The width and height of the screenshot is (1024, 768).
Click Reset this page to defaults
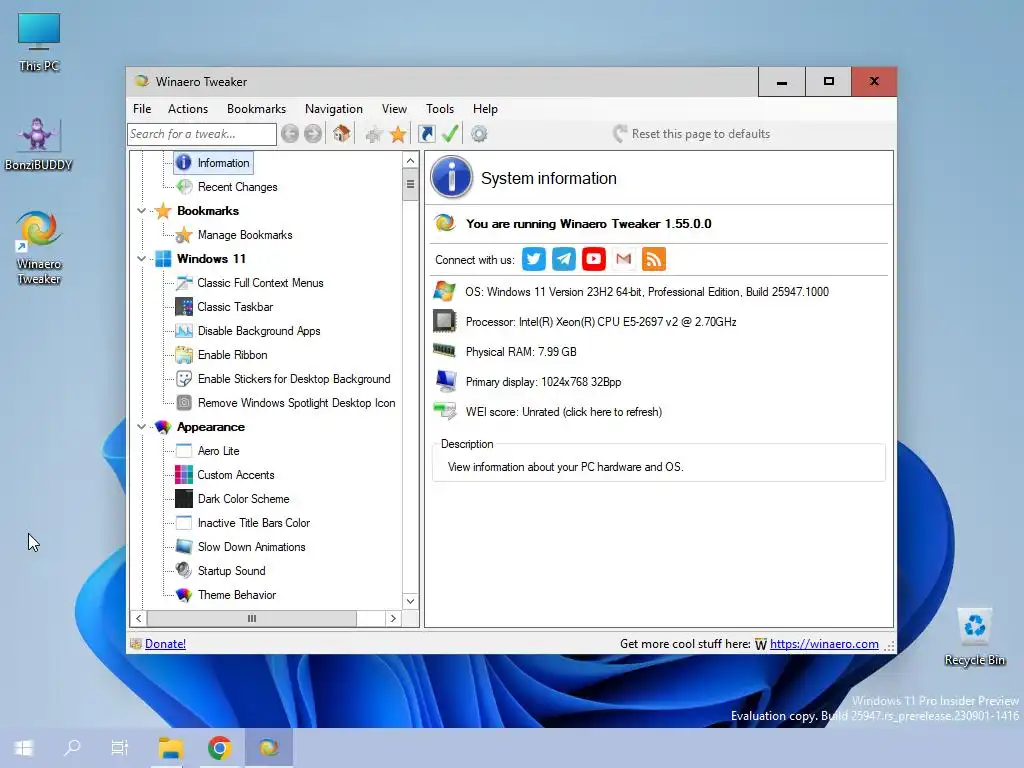click(692, 134)
